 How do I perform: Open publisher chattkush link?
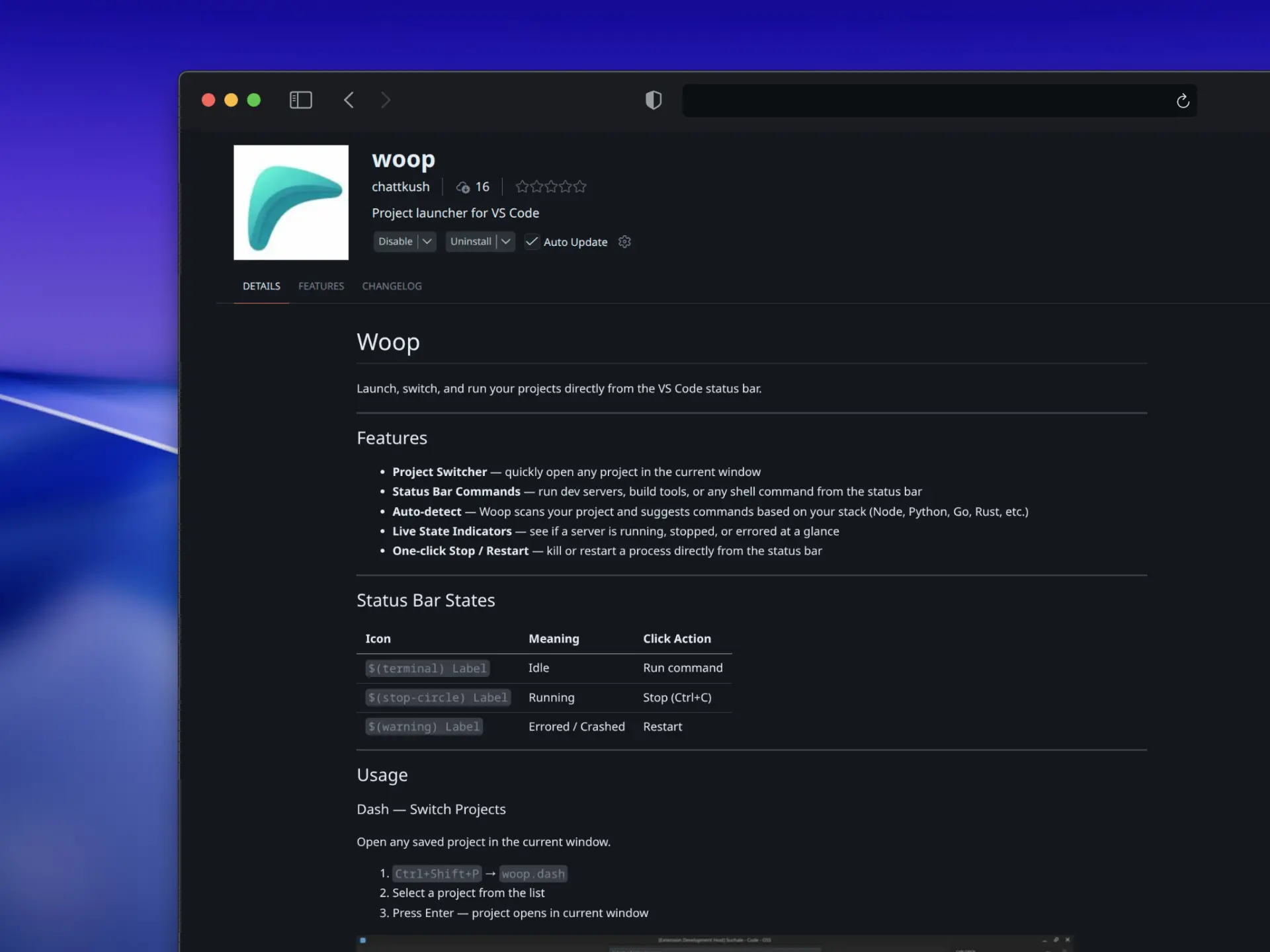[x=400, y=187]
